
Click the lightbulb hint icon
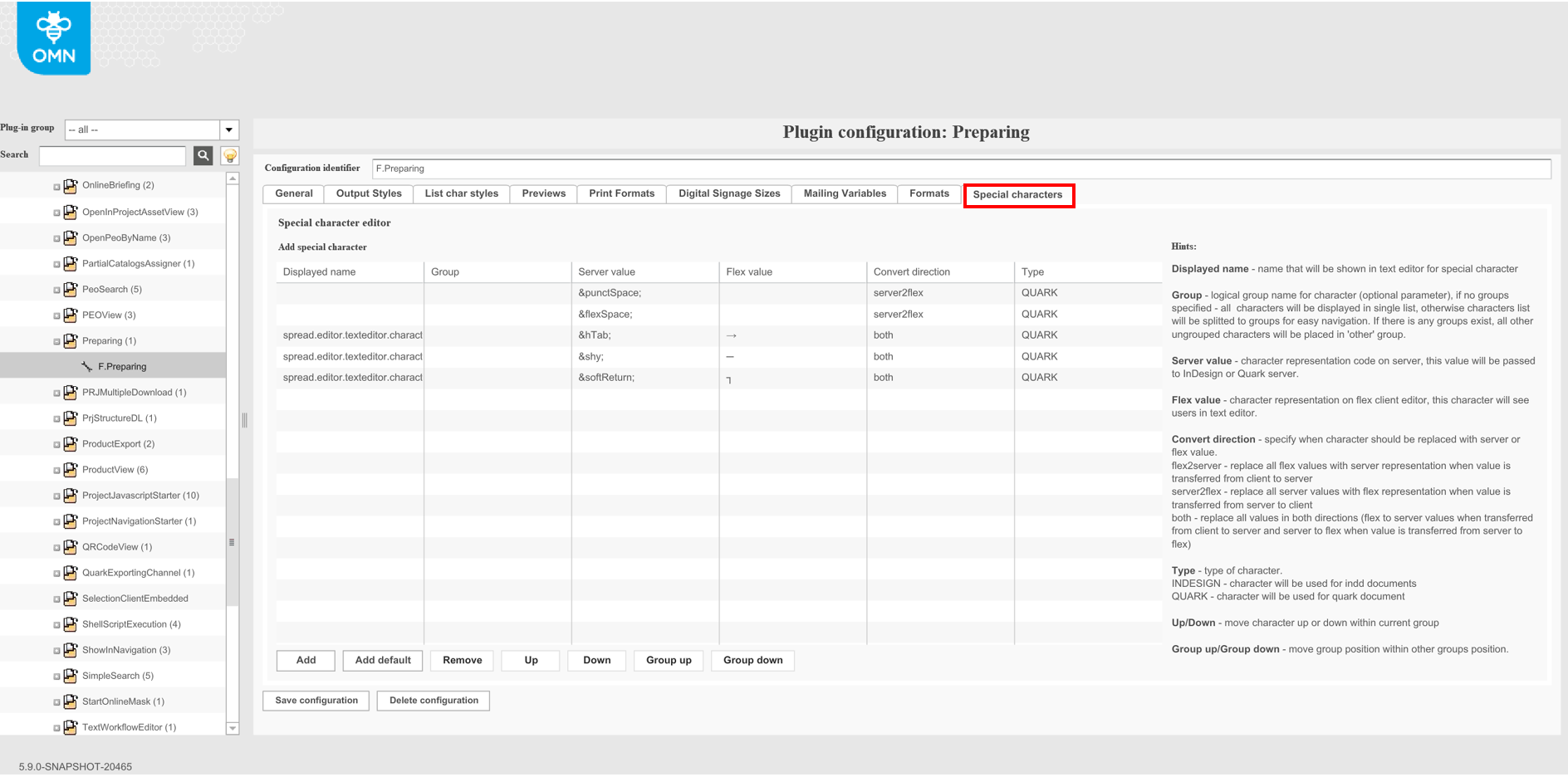tap(230, 155)
